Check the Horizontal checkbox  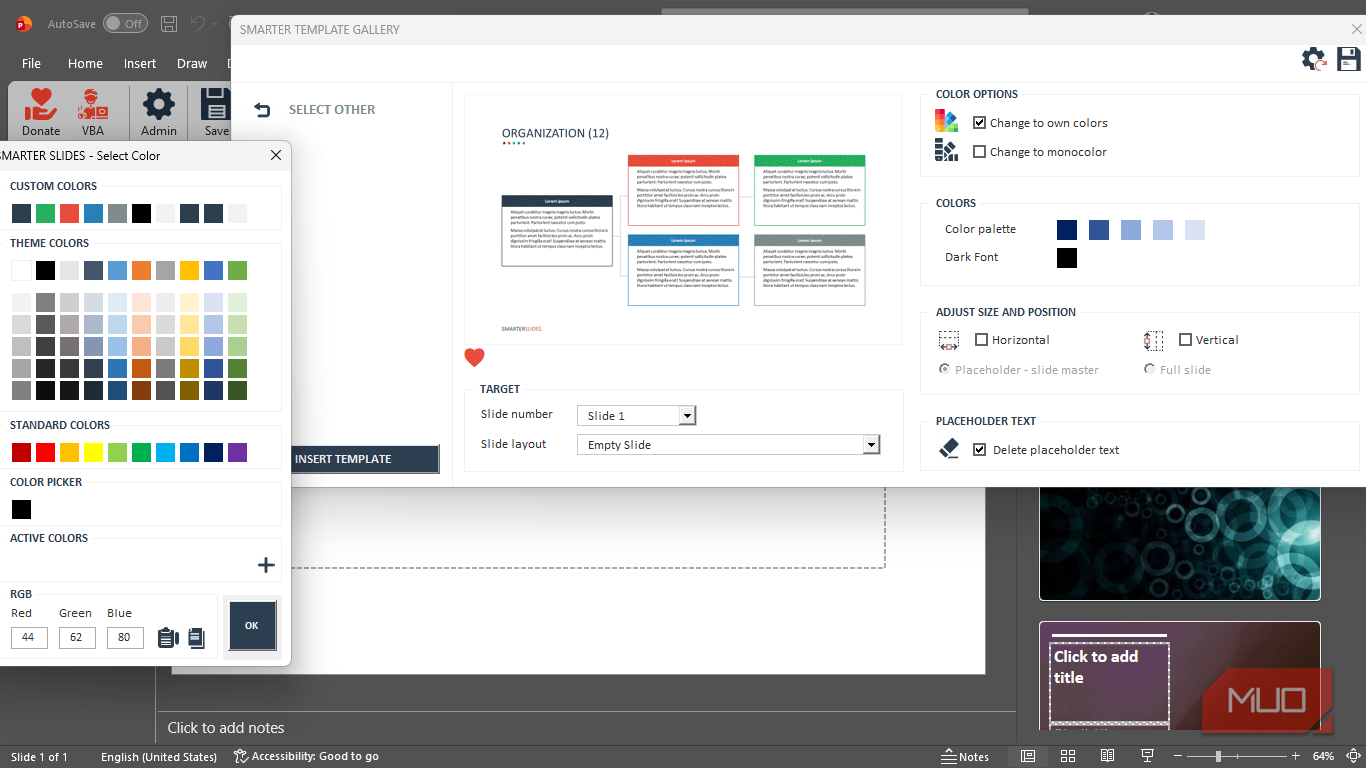981,340
